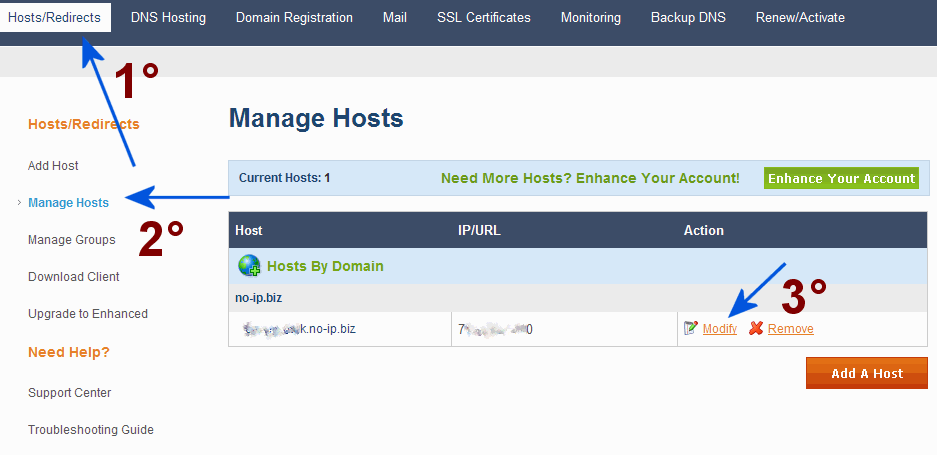Click the Hosts By Domain heading
The width and height of the screenshot is (937, 455).
[x=325, y=266]
